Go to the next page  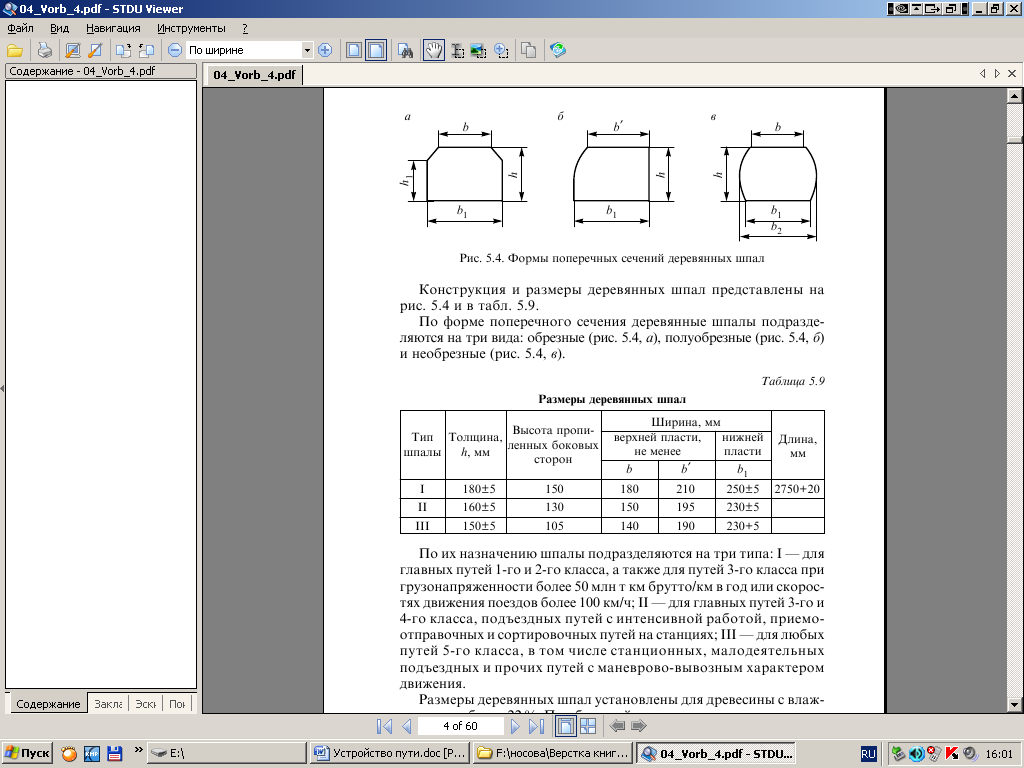pyautogui.click(x=515, y=726)
